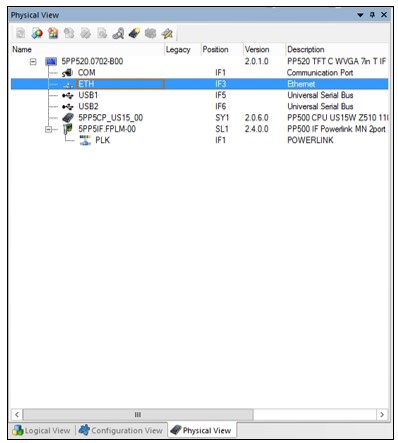Click the PP520 TFT C WVGA description
The height and width of the screenshot is (443, 398).
point(336,61)
